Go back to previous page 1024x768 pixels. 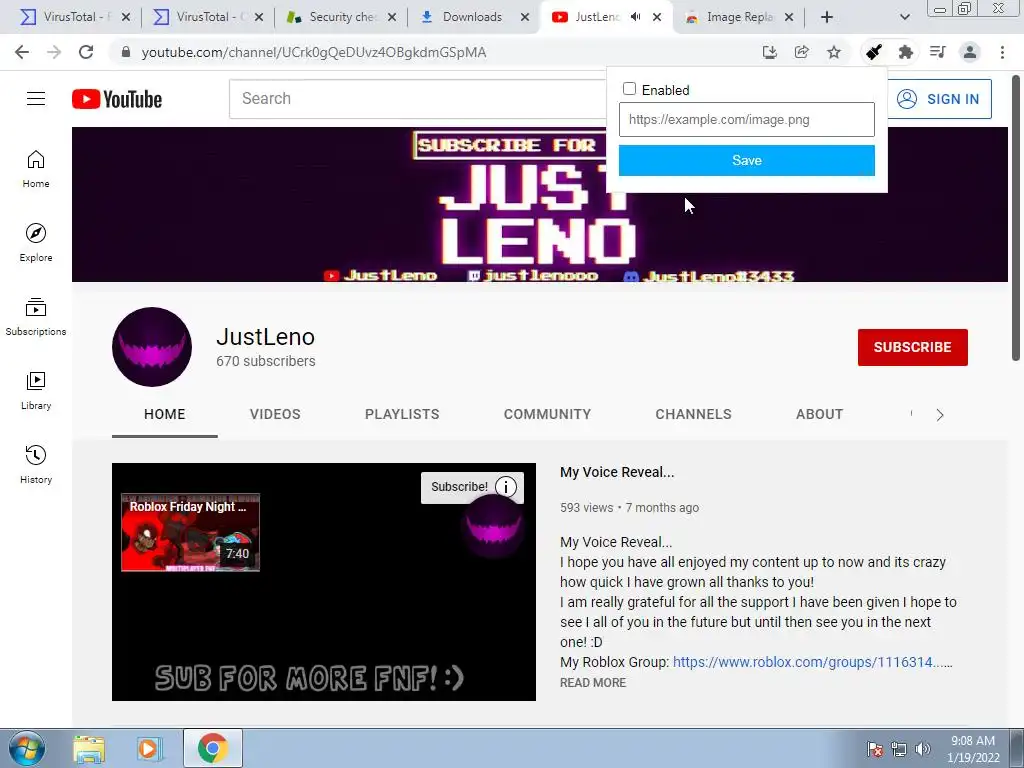(x=22, y=52)
